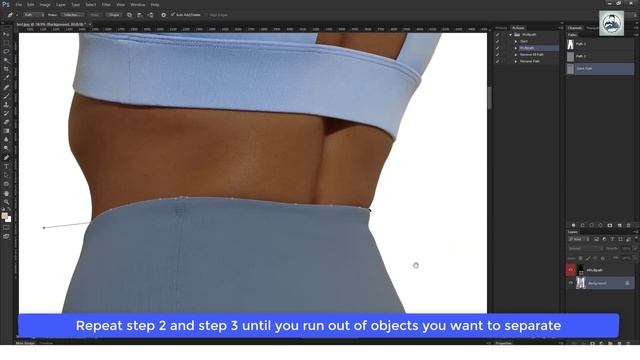This screenshot has height=360, width=640.
Task: Select the Horizontal Type tool
Action: click(x=6, y=166)
